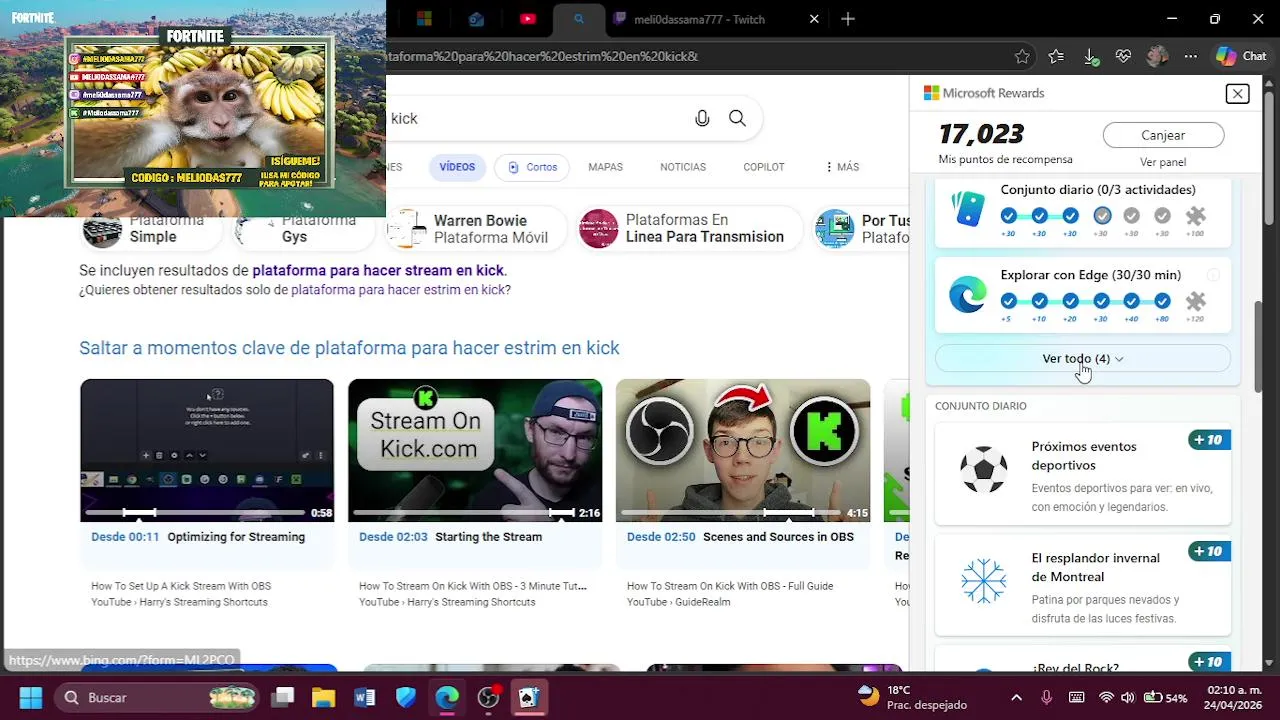Open Copilot Chat button
The image size is (1280, 720).
(x=1241, y=57)
